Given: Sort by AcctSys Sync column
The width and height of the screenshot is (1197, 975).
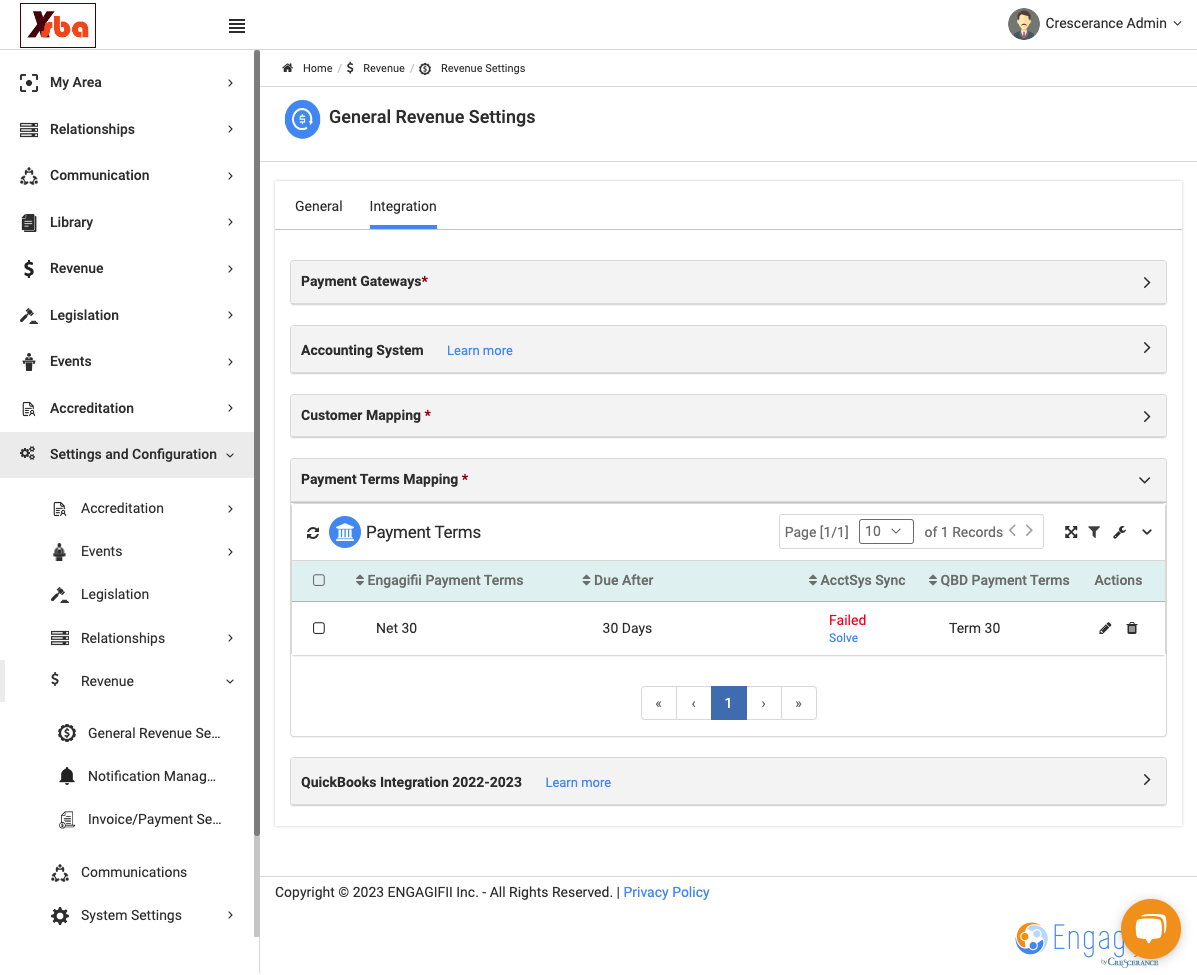Looking at the screenshot, I should [857, 580].
